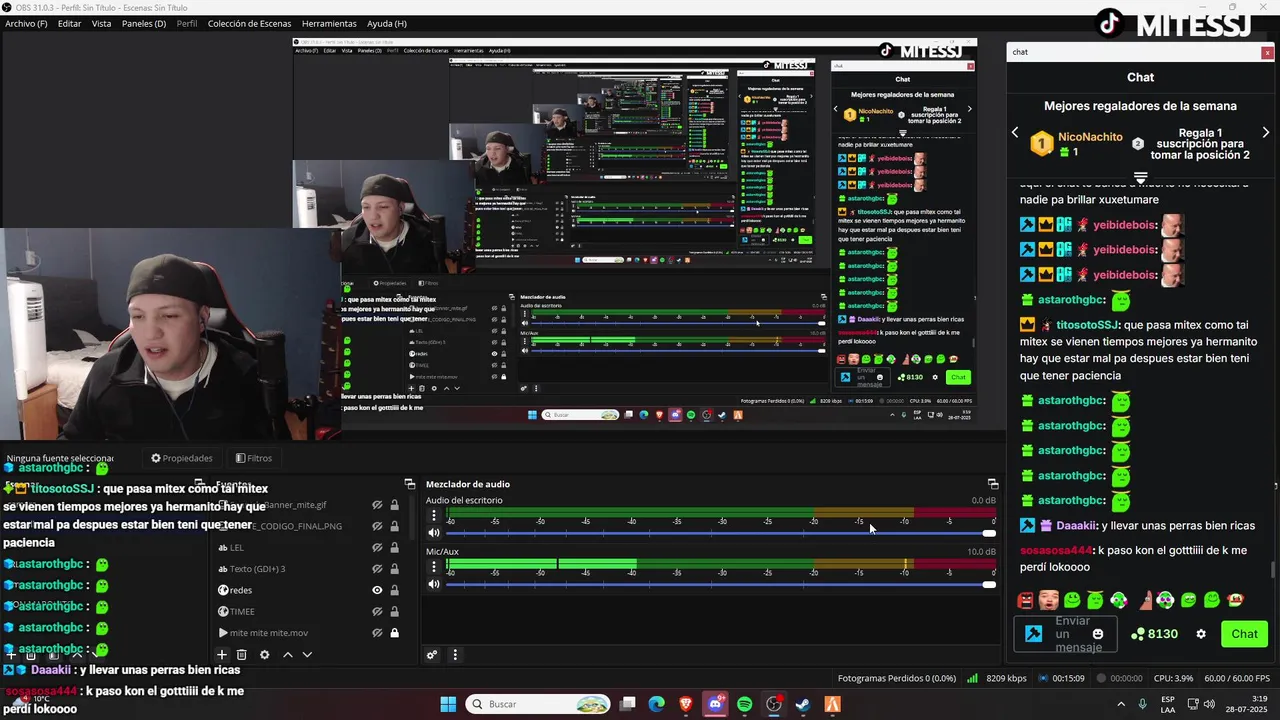Open the Paneles (D) menu

click(144, 23)
